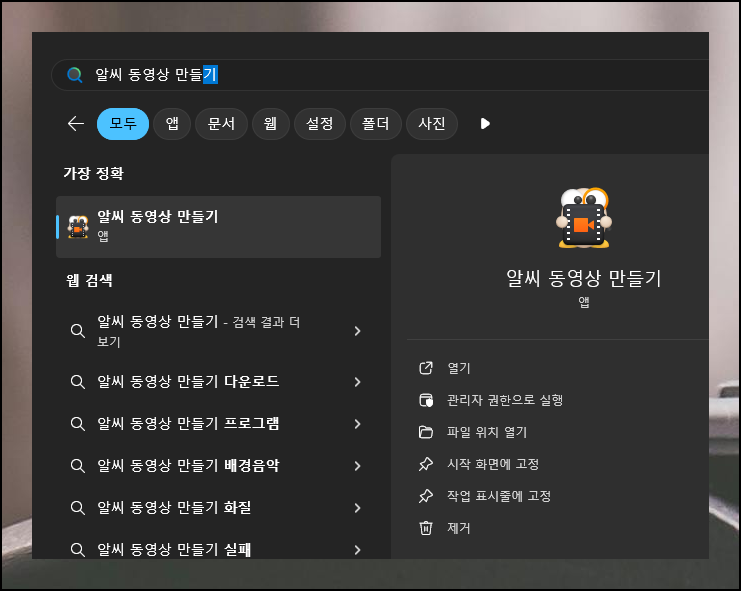Open web result 검색 결과 더 보기

click(x=218, y=331)
